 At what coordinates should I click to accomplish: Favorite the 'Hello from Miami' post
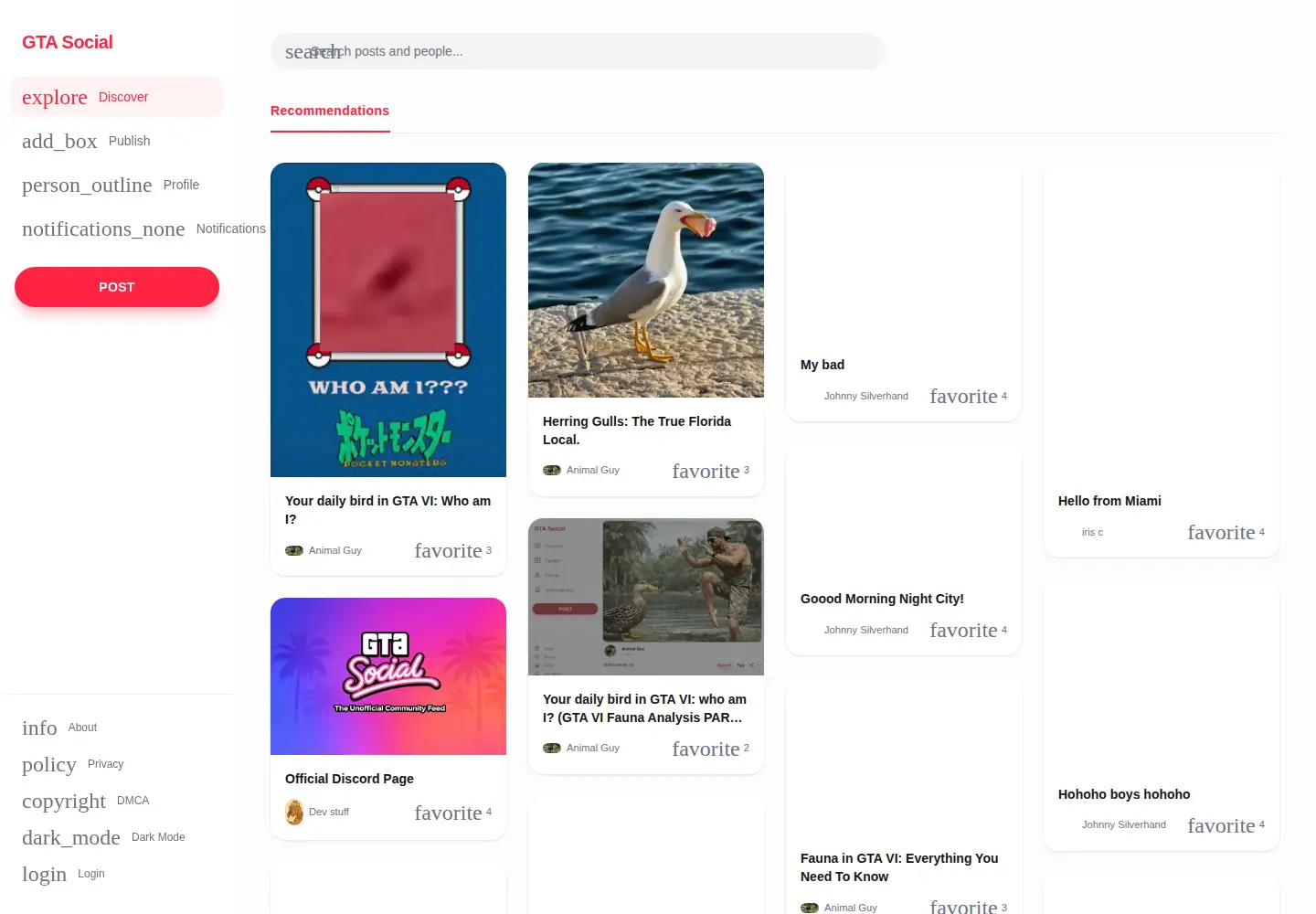(1221, 532)
